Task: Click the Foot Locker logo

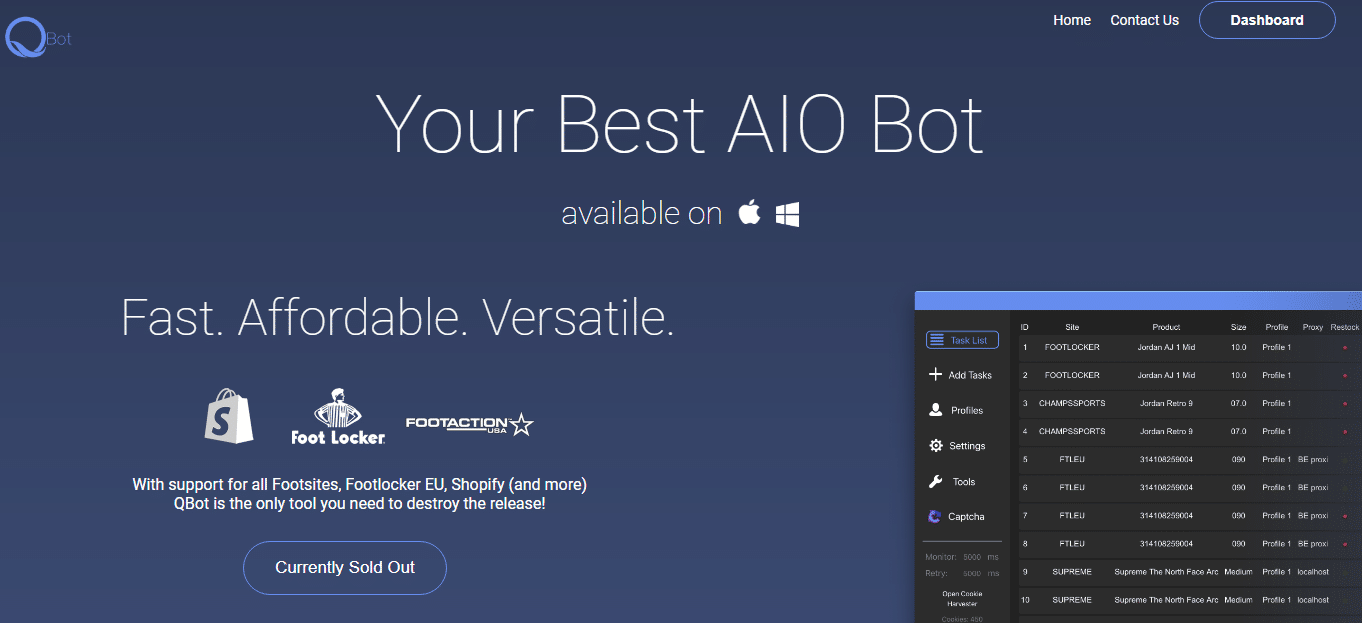Action: pyautogui.click(x=338, y=416)
